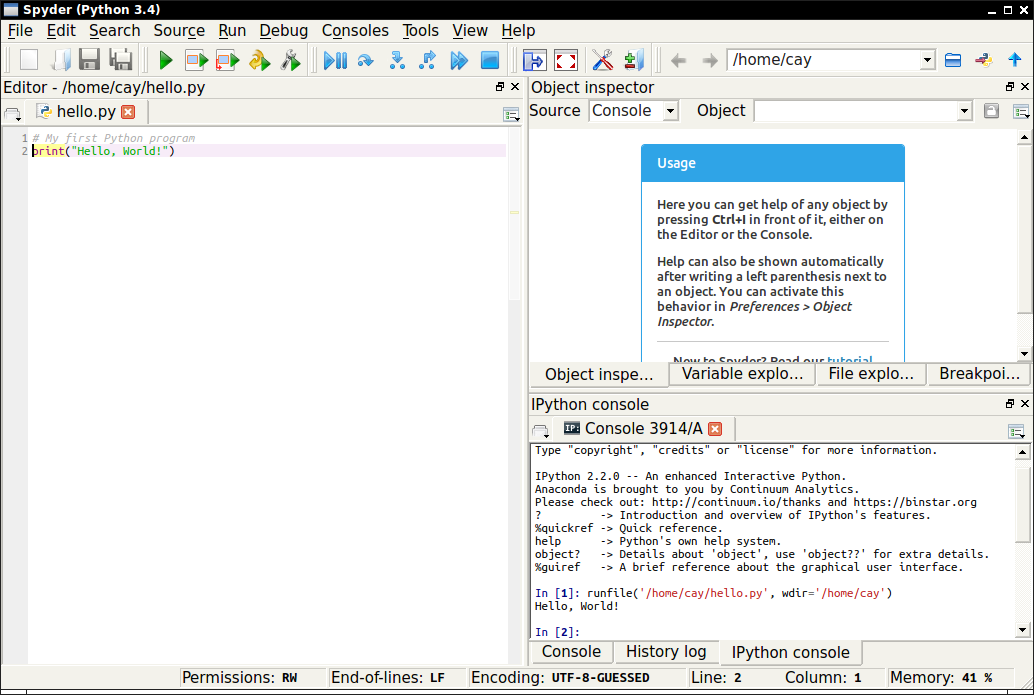Open the Help menu
The width and height of the screenshot is (1034, 695).
pos(518,30)
